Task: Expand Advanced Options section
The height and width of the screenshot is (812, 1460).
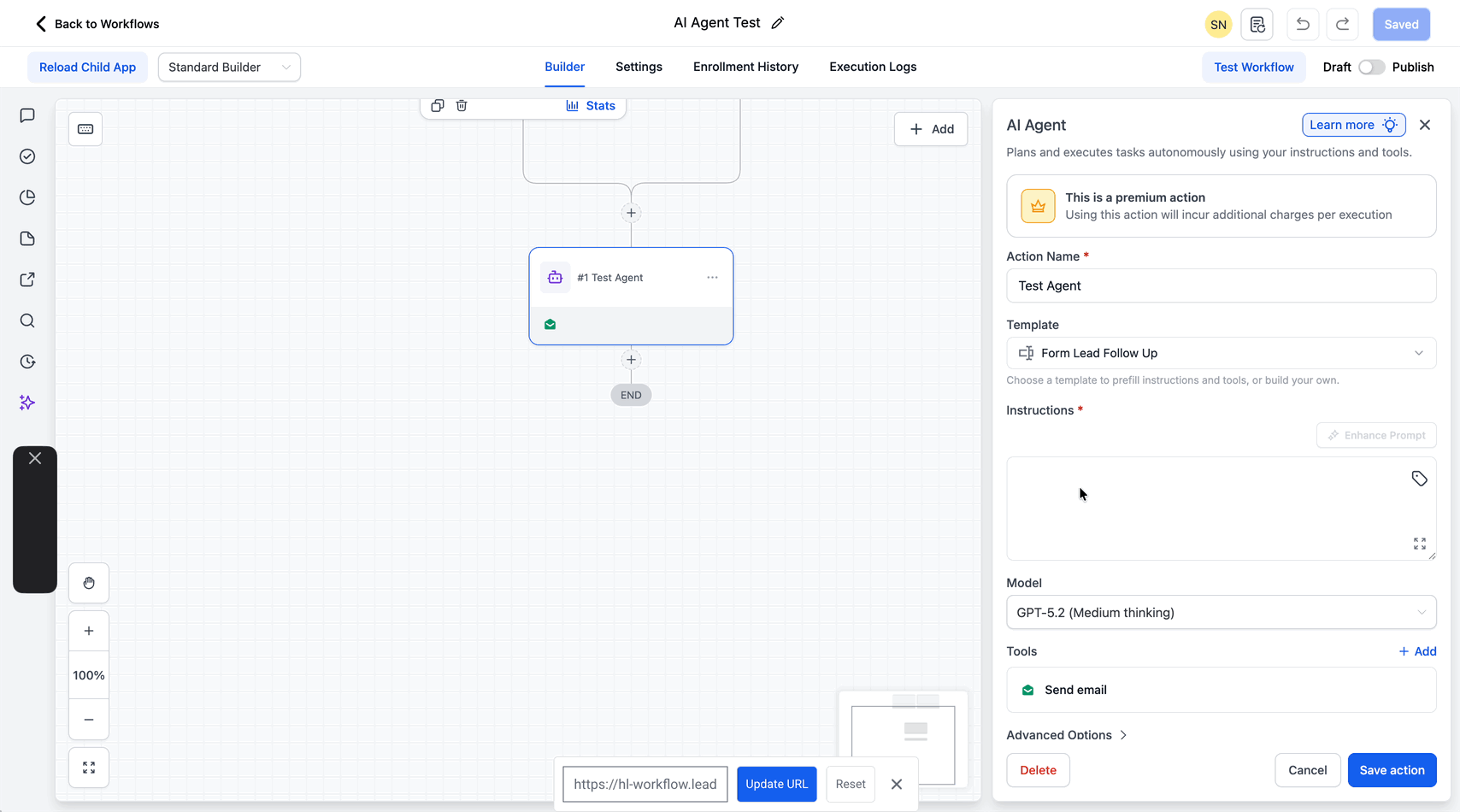Action: 1067,735
